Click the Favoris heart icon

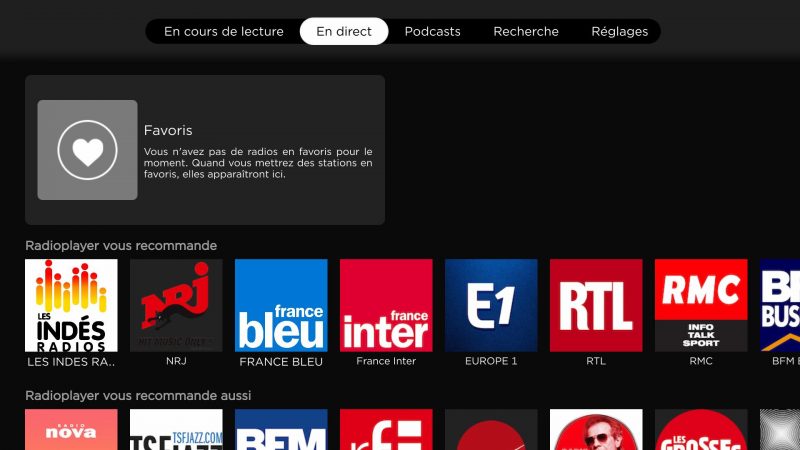[x=87, y=150]
